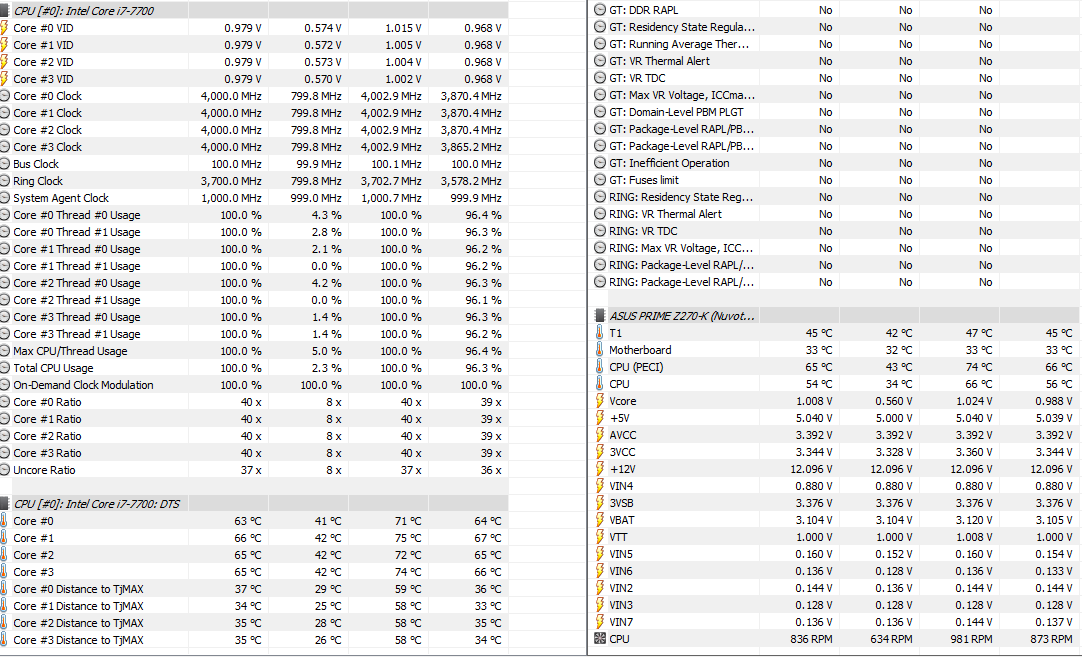Image resolution: width=1082 pixels, height=657 pixels.
Task: Select the Bus Clock sensor row
Action: tap(254, 164)
